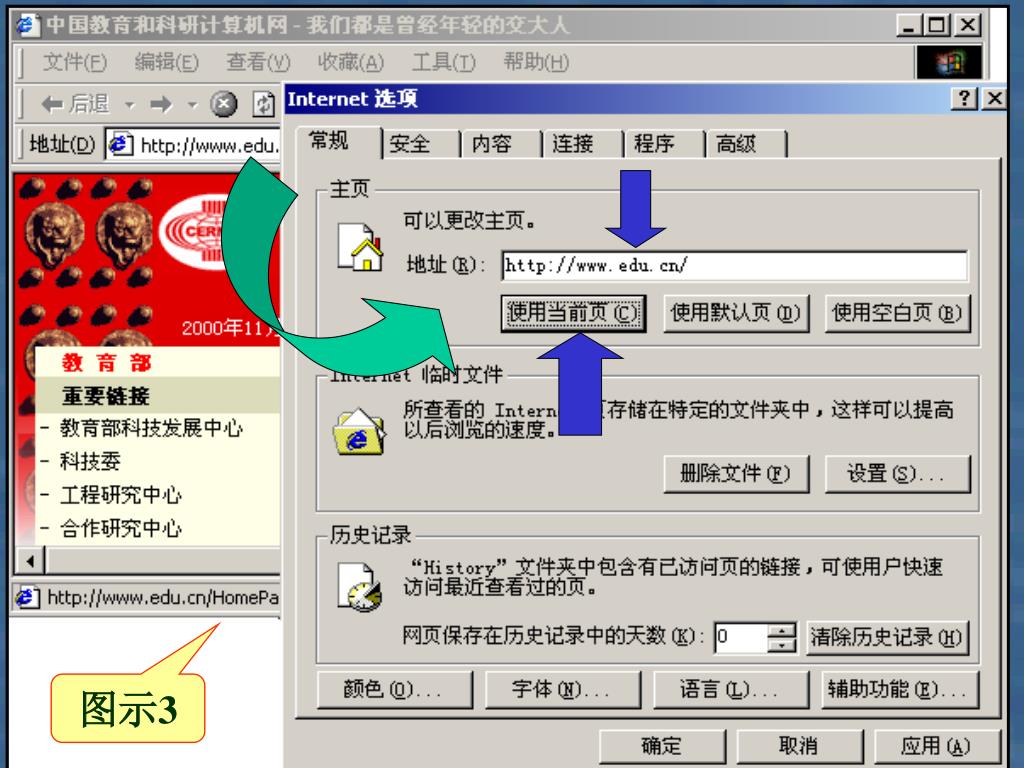This screenshot has width=1024, height=768.
Task: Open the 颜色(O) settings button
Action: click(394, 690)
